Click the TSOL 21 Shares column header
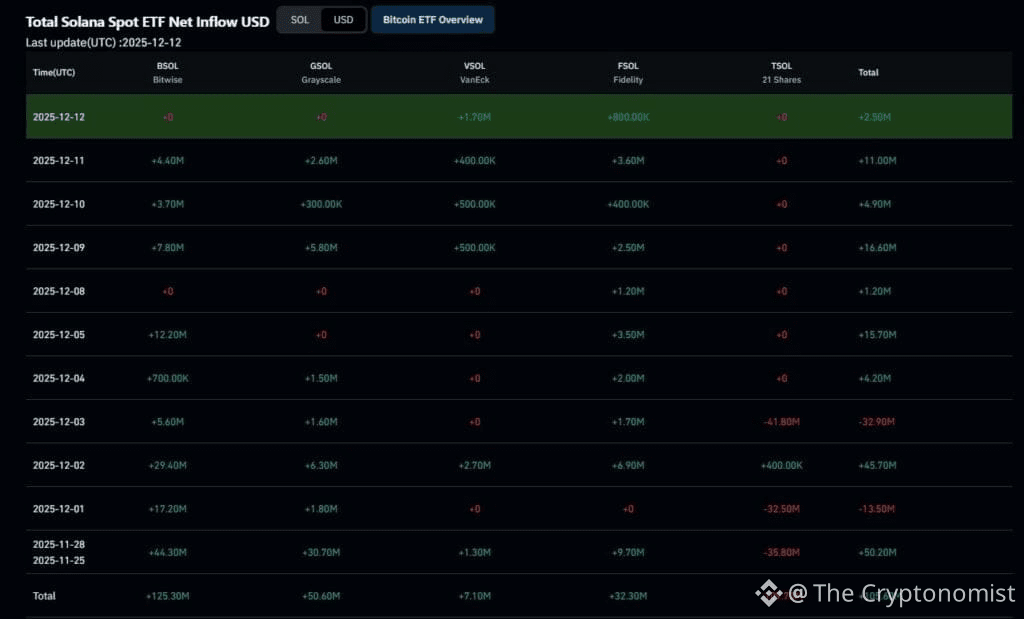This screenshot has height=619, width=1024. point(781,72)
